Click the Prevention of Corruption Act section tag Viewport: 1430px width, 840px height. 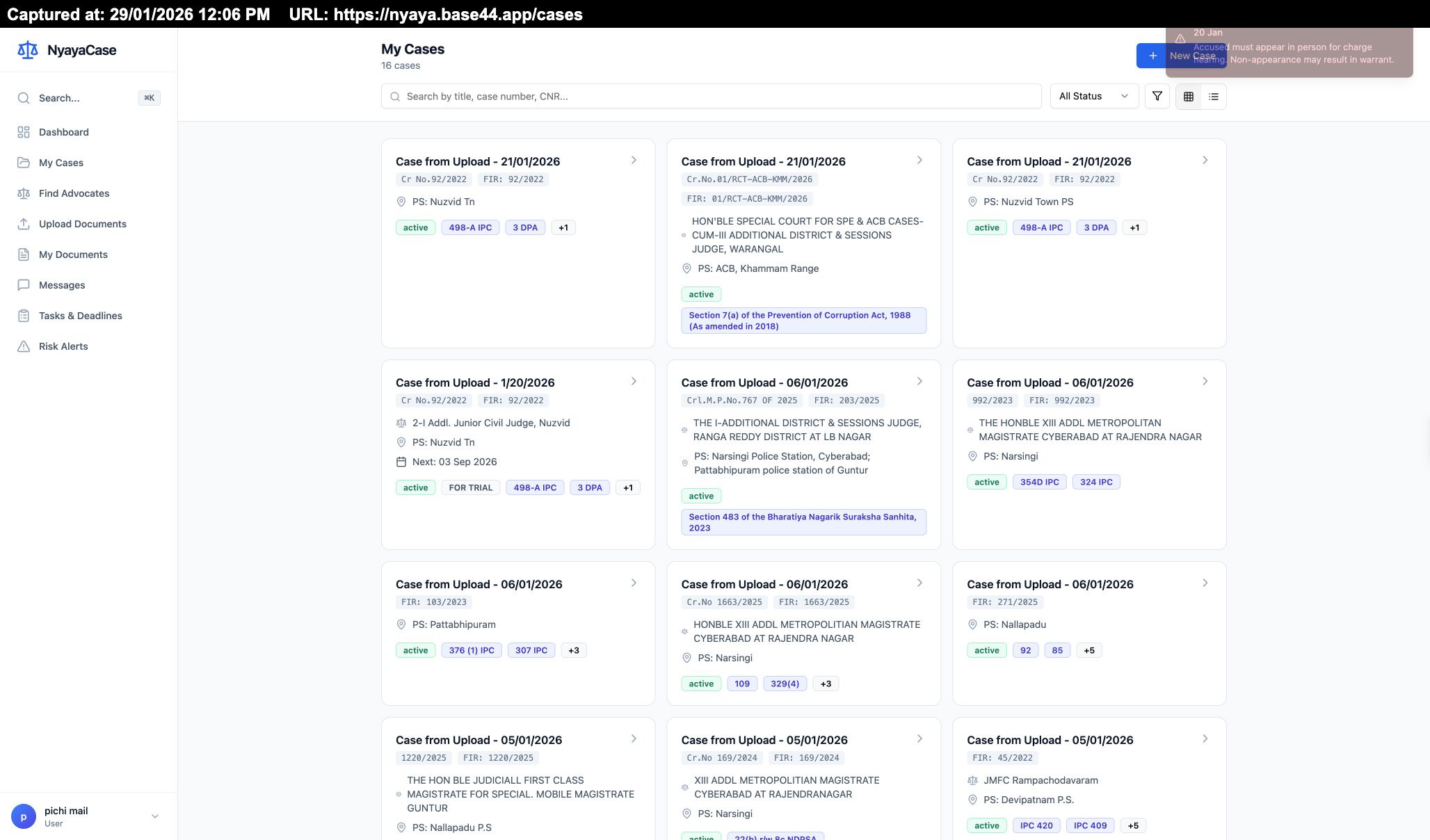pyautogui.click(x=804, y=321)
